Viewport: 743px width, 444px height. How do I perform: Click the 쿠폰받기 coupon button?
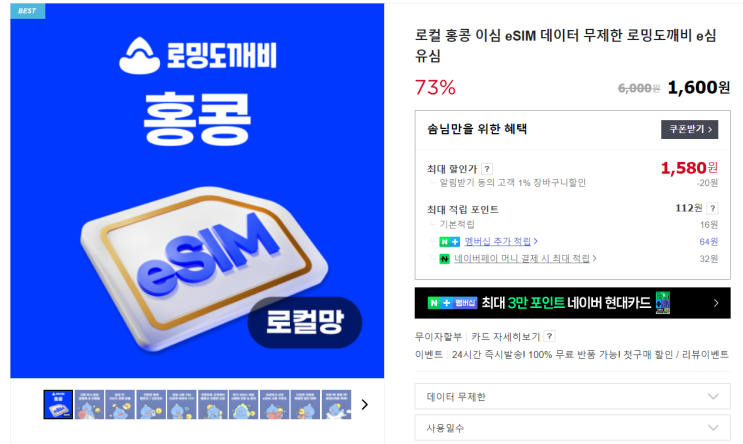click(x=689, y=129)
